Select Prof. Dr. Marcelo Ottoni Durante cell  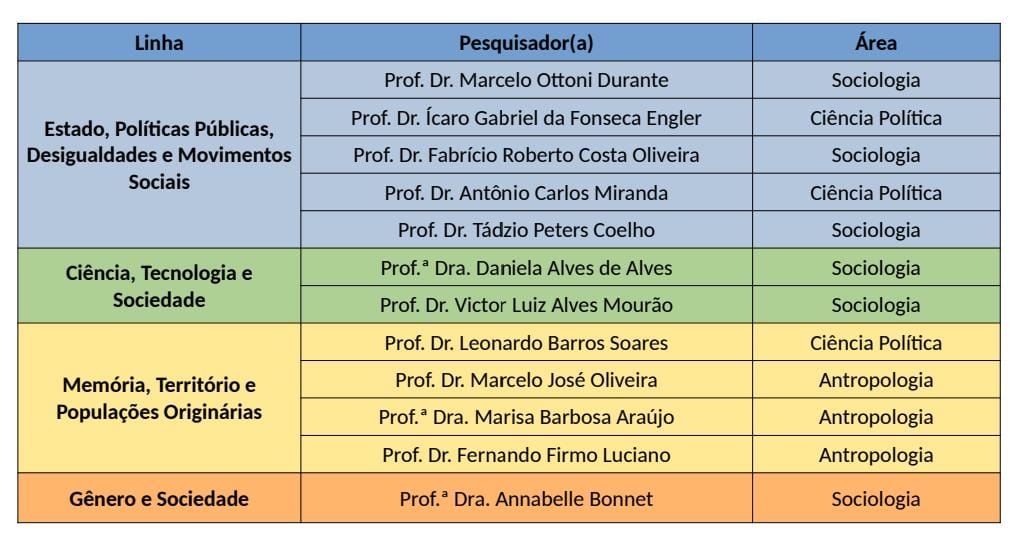(526, 80)
